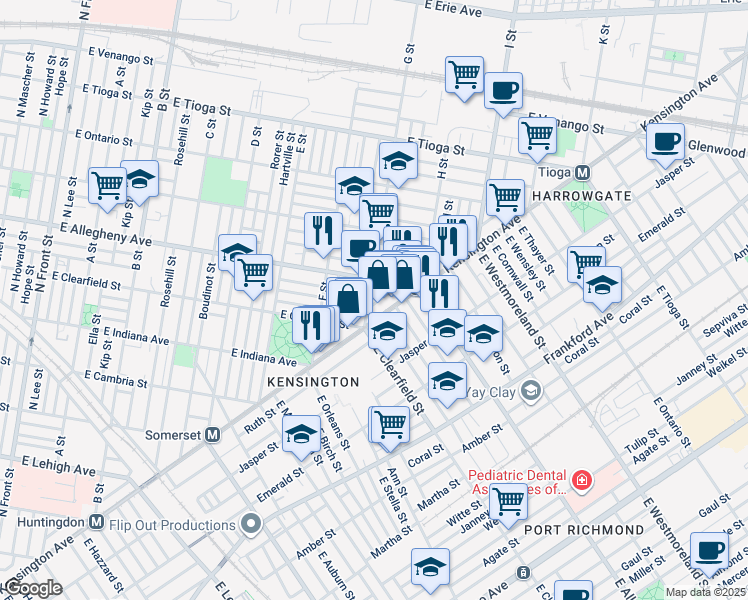Select the Flip Out Productions pin
748x600 pixels.
[251, 525]
